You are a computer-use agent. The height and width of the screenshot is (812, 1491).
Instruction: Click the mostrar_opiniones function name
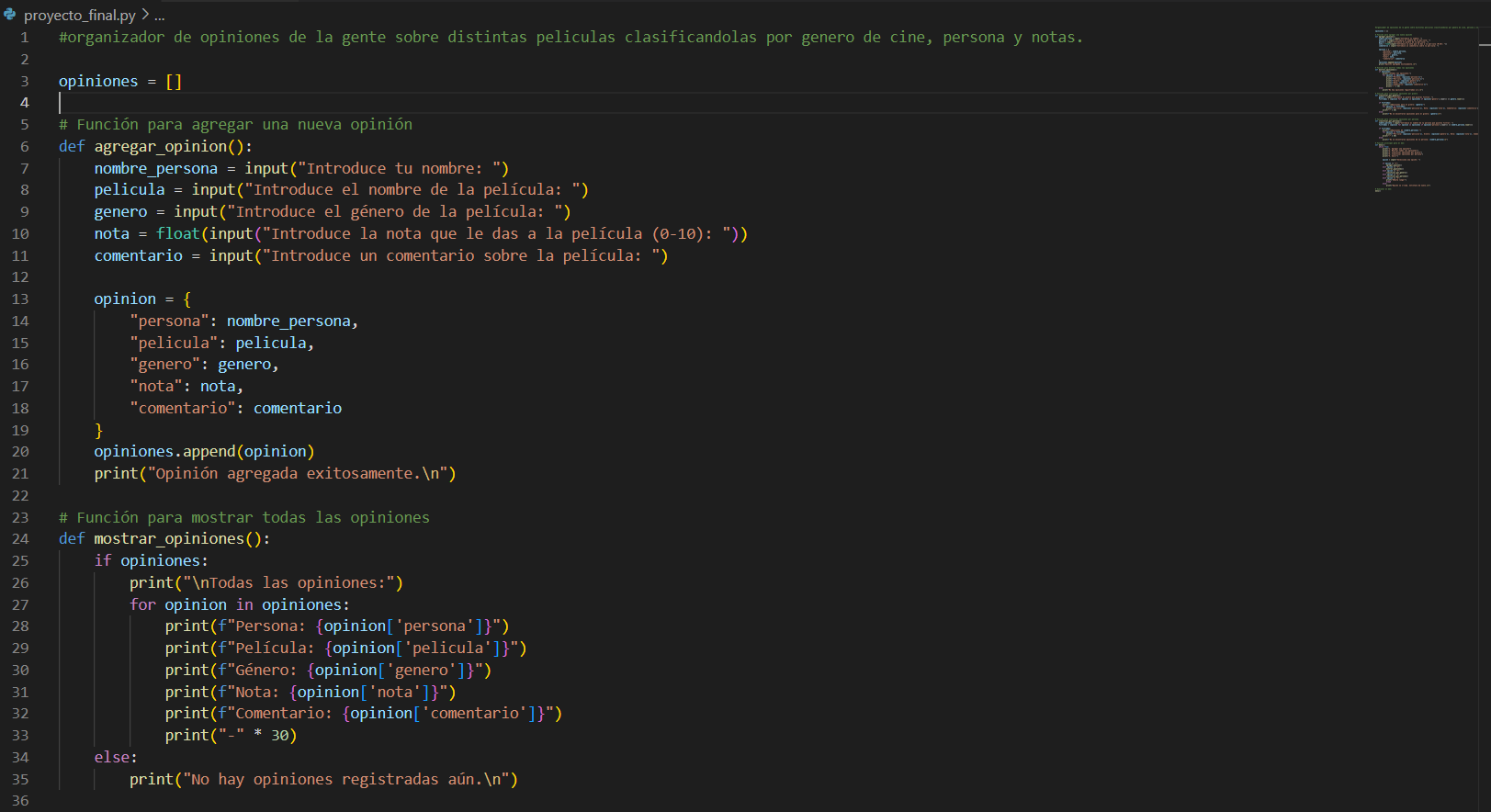click(x=169, y=539)
